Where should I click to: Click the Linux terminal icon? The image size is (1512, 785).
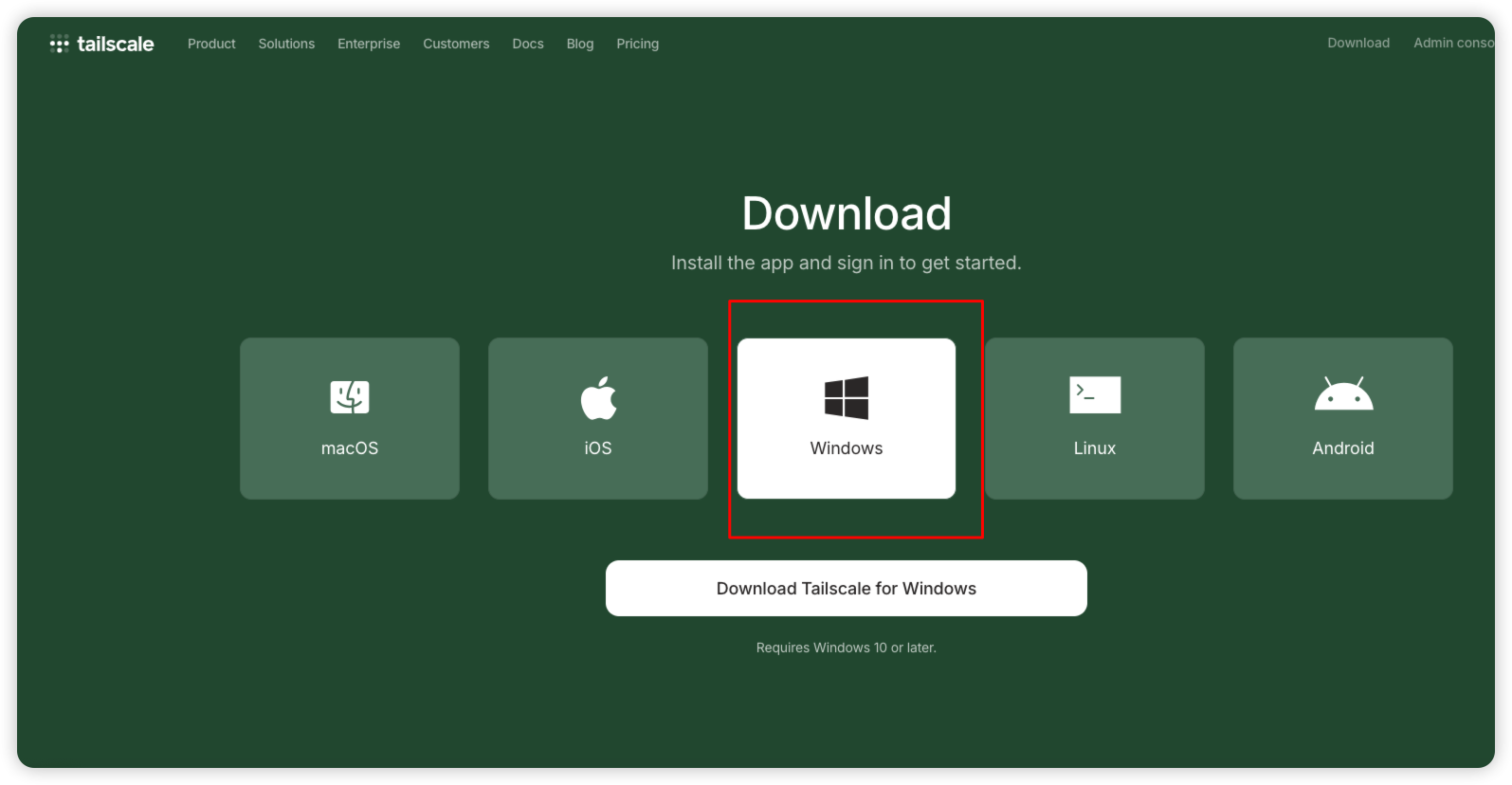[x=1095, y=394]
